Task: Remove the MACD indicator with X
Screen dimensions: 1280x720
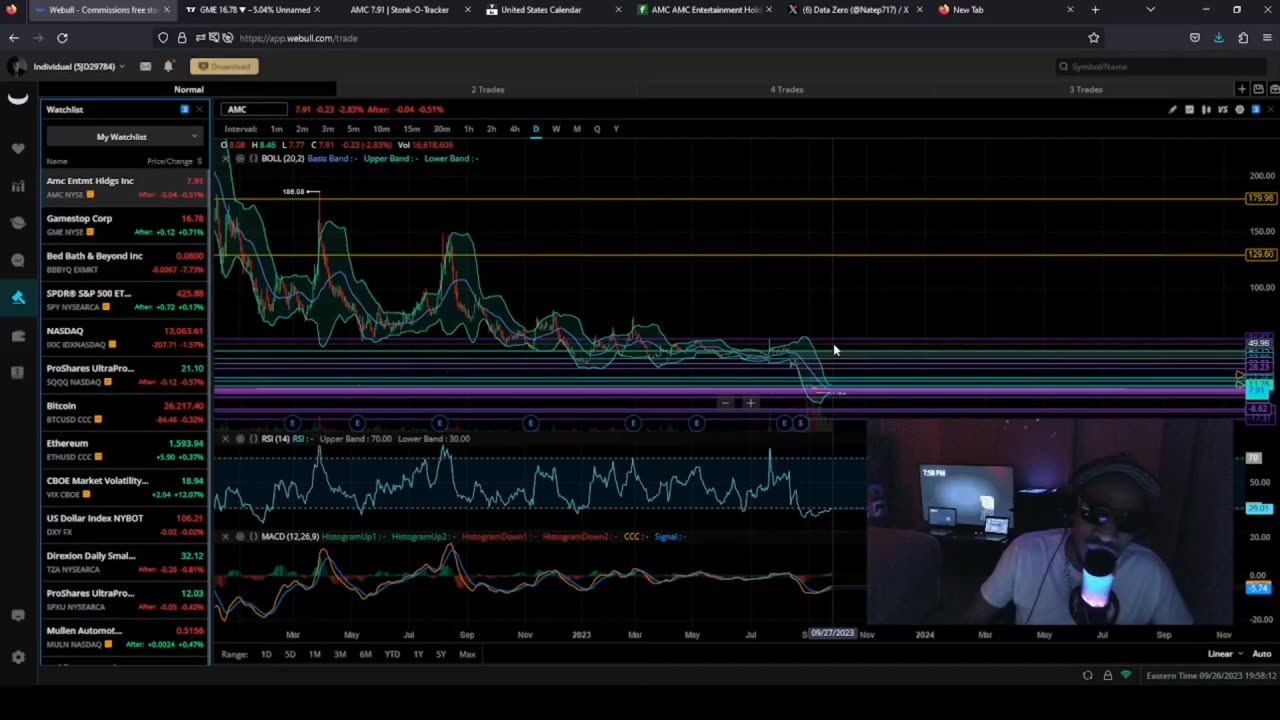Action: point(225,536)
